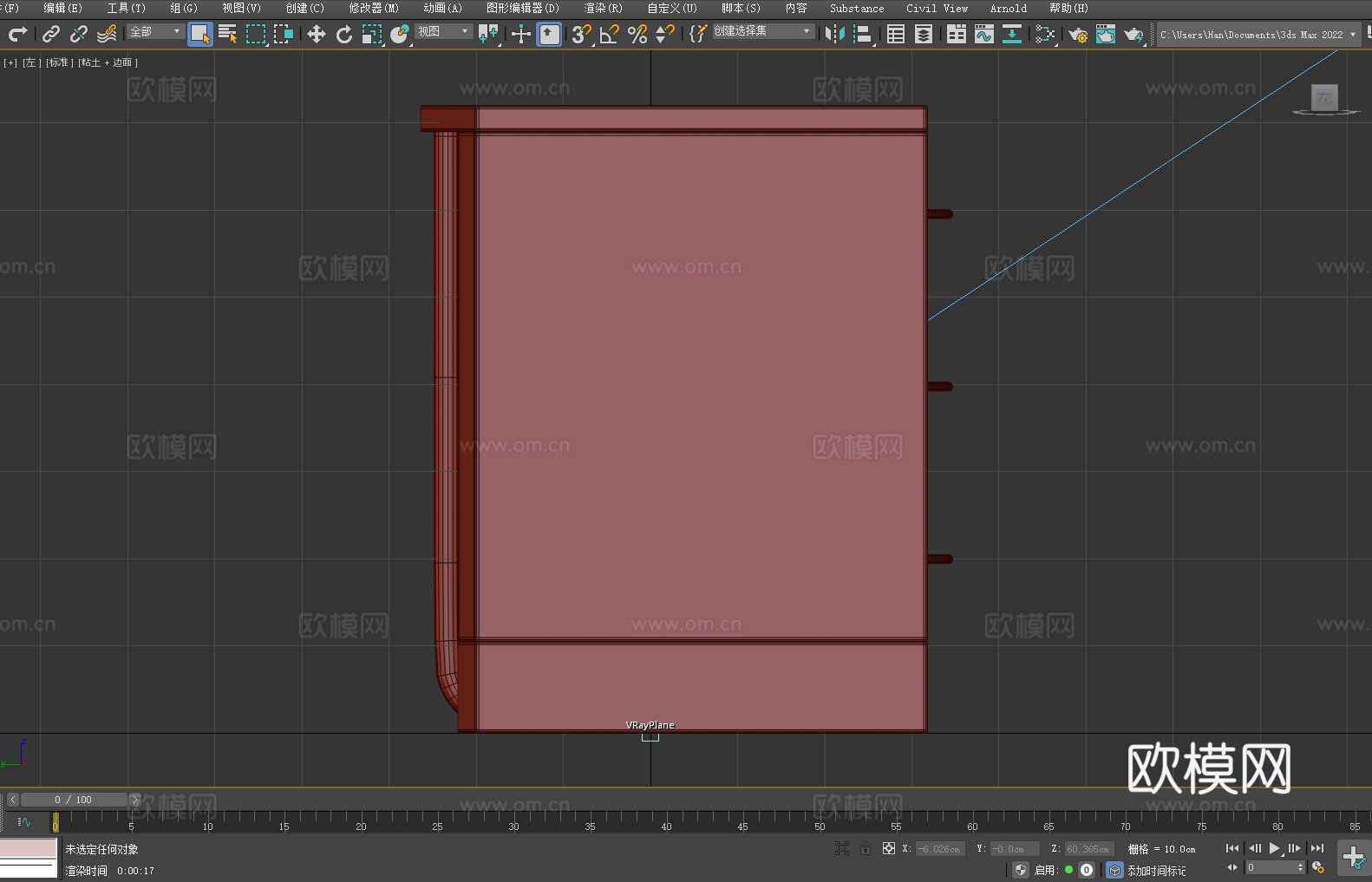The height and width of the screenshot is (882, 1372).
Task: Click Edit Named Selection Sets icon
Action: pos(697,34)
